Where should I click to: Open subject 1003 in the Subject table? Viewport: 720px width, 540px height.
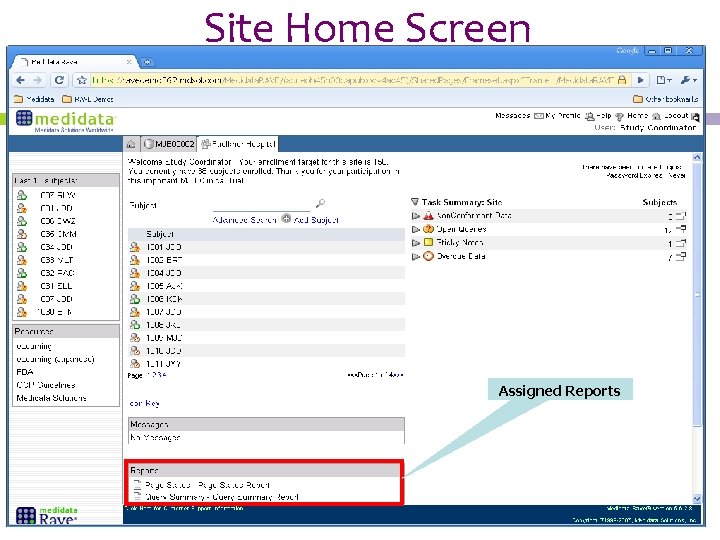[164, 260]
